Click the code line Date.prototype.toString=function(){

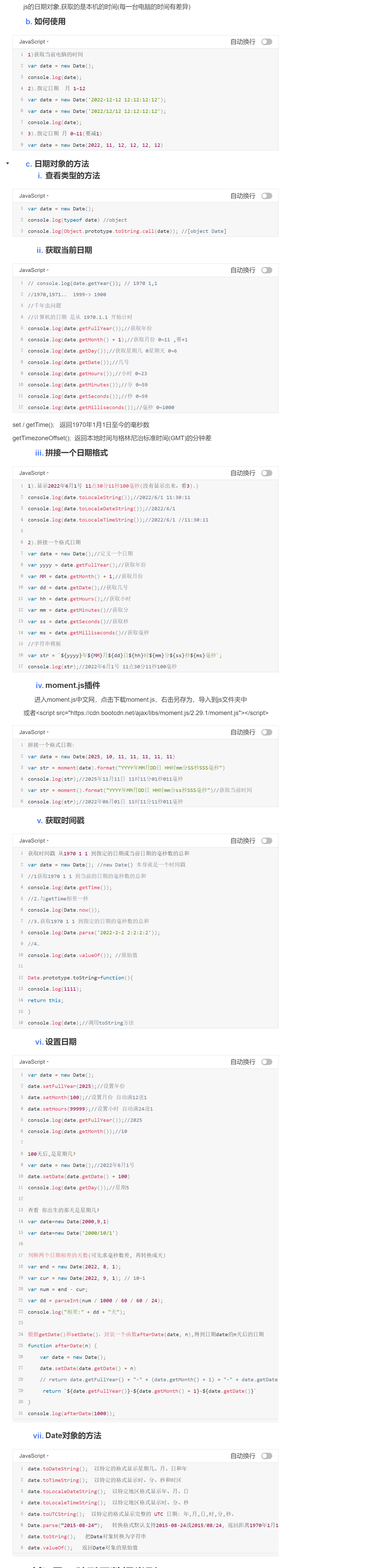coord(80,978)
